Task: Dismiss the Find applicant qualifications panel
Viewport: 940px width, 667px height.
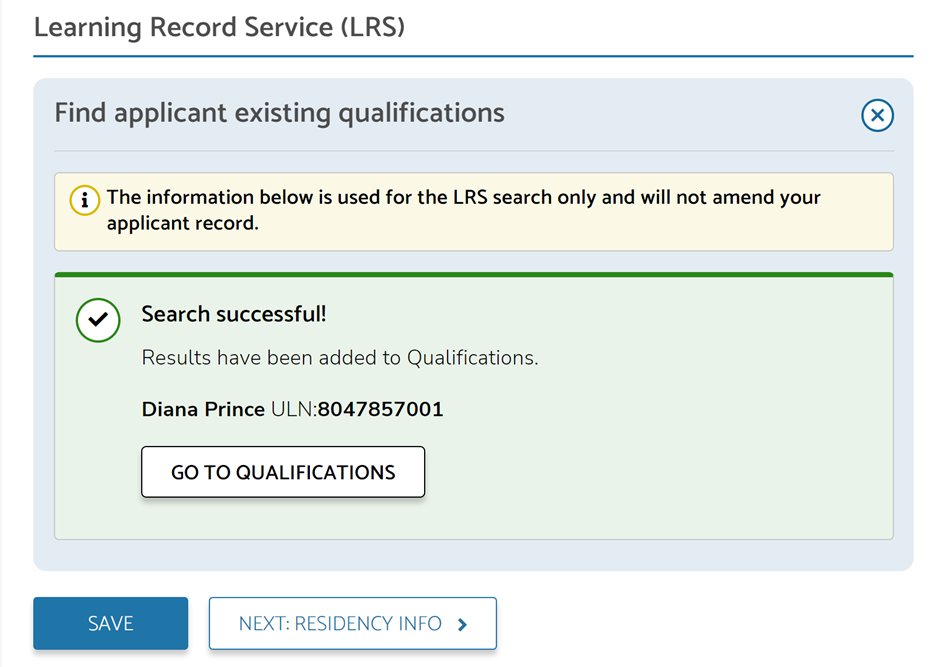Action: (x=877, y=115)
